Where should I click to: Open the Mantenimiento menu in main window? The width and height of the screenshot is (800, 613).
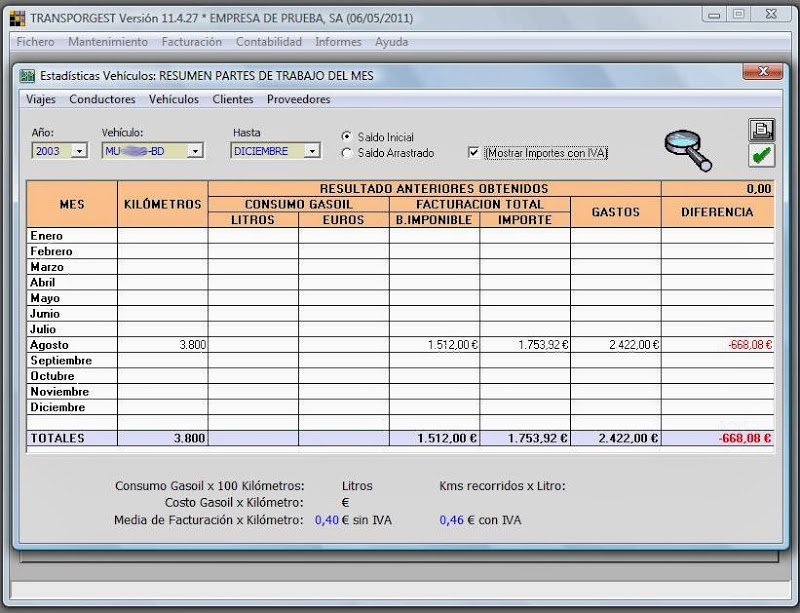point(108,42)
